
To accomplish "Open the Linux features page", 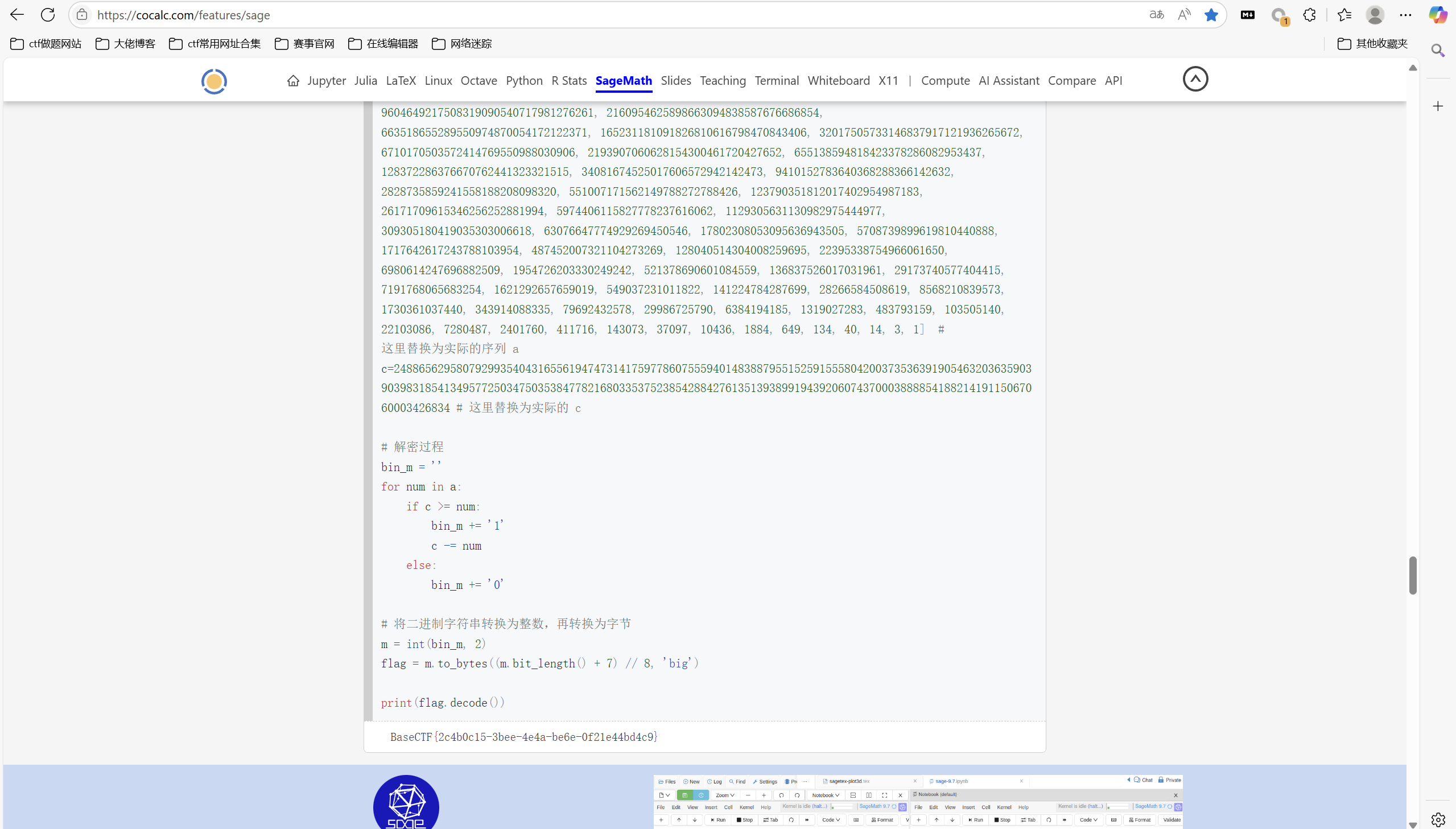I will pos(438,81).
